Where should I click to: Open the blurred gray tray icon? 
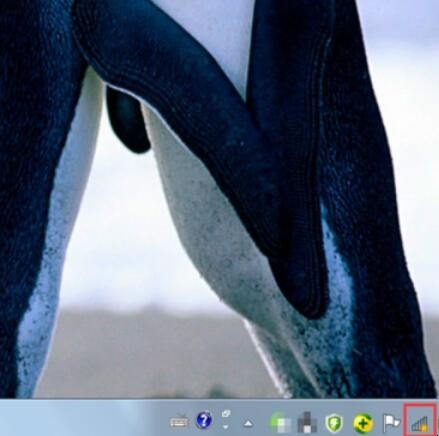(307, 423)
